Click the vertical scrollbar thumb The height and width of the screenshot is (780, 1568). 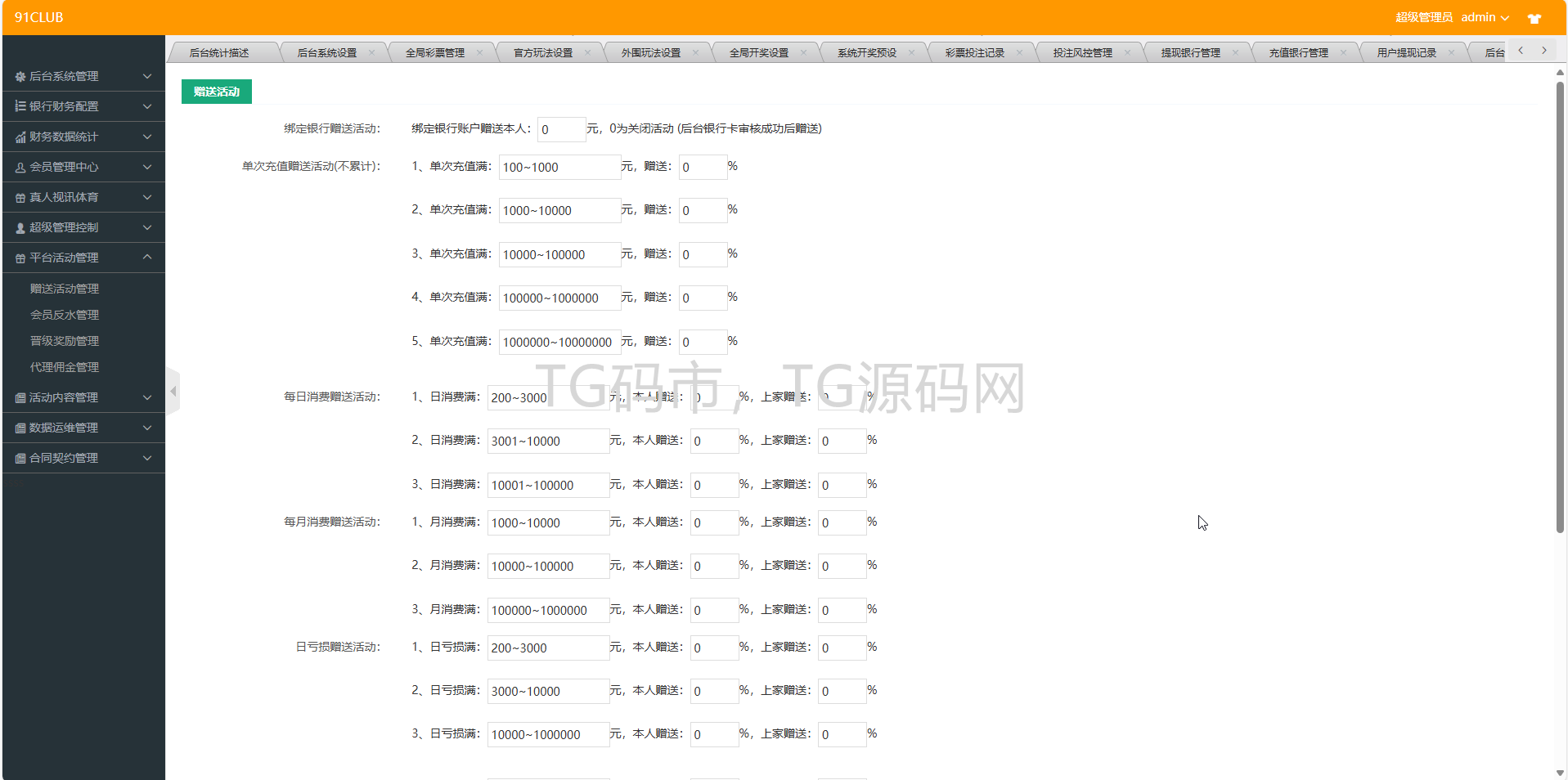(1560, 307)
